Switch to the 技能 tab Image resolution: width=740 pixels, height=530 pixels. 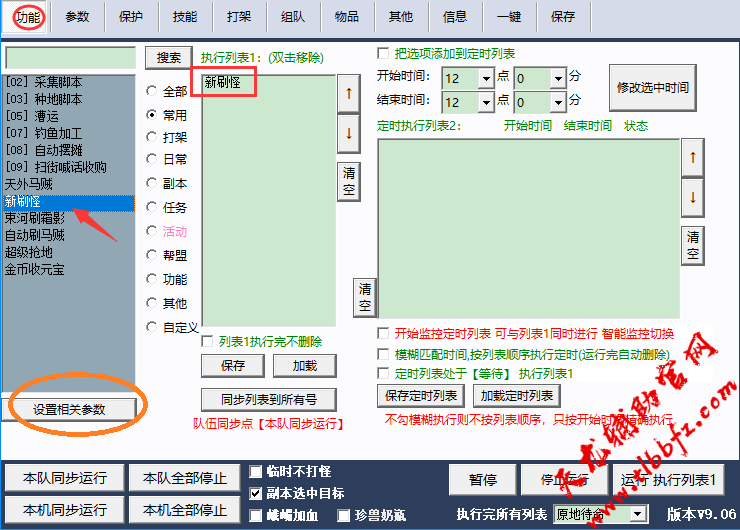coord(185,17)
